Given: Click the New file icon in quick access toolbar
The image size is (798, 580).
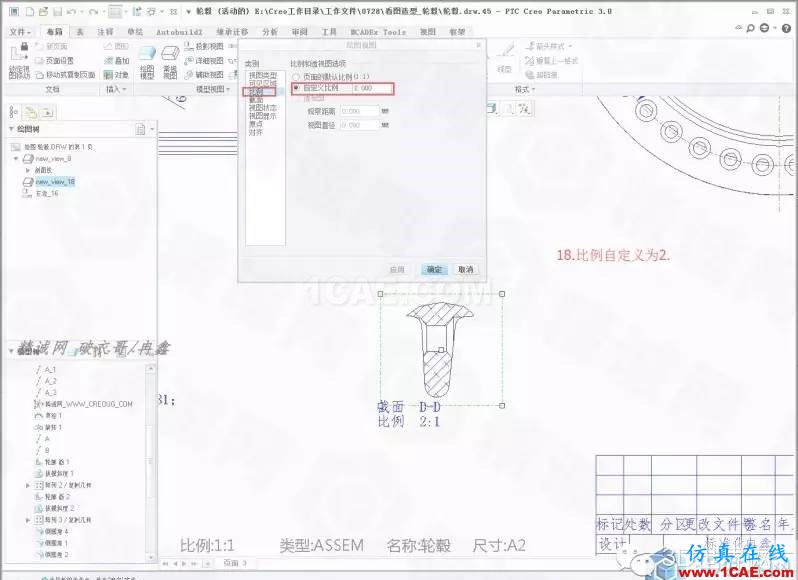Looking at the screenshot, I should pos(30,11).
